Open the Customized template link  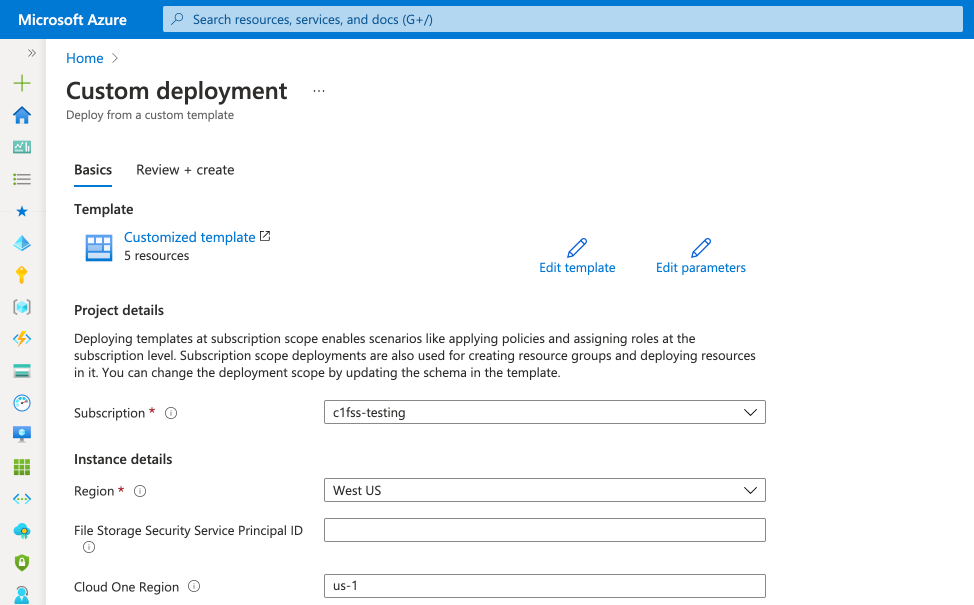tap(190, 237)
